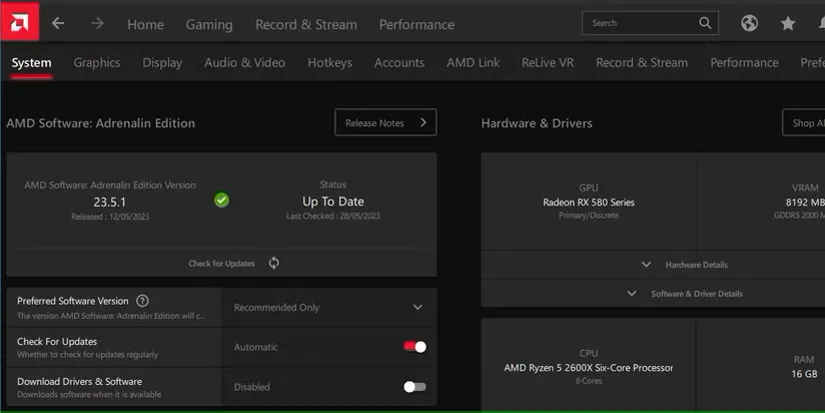The width and height of the screenshot is (825, 413).
Task: Click the 6 Cores text under CPU
Action: coord(589,380)
